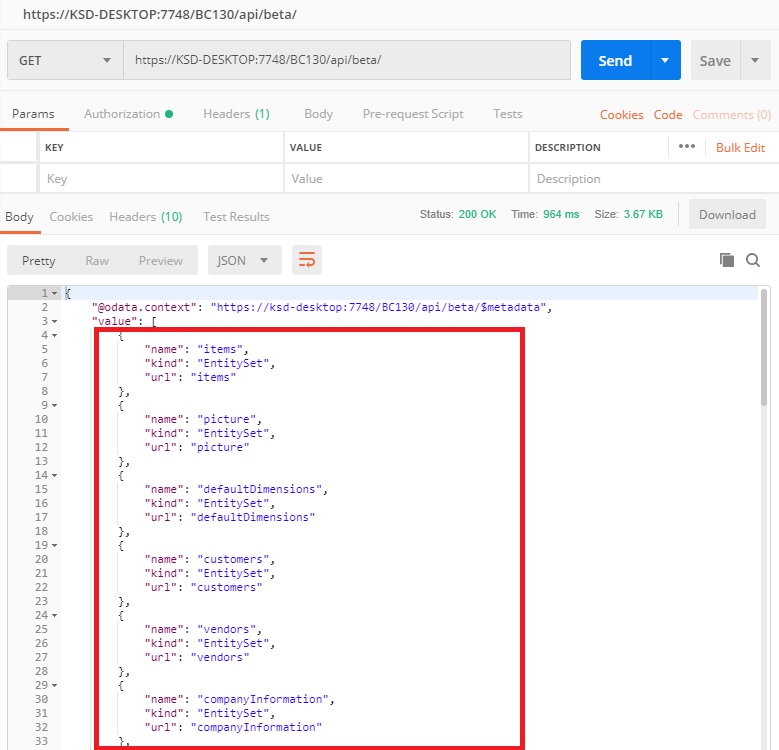The height and width of the screenshot is (750, 779).
Task: Open the three-dot column options menu
Action: point(686,147)
